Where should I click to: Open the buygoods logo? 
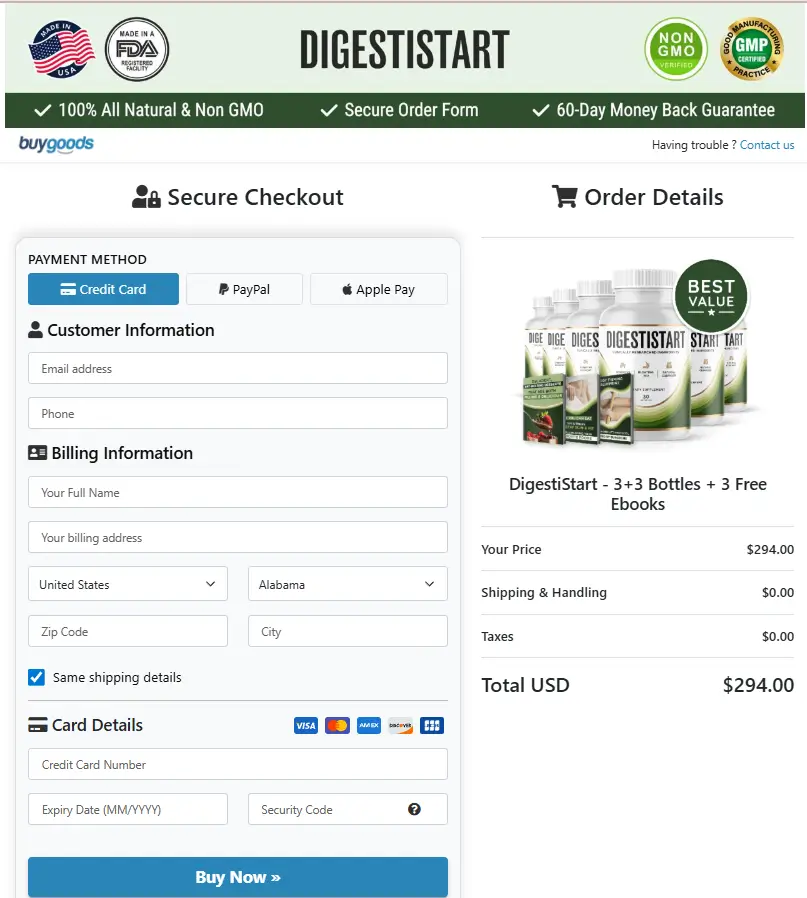coord(54,144)
